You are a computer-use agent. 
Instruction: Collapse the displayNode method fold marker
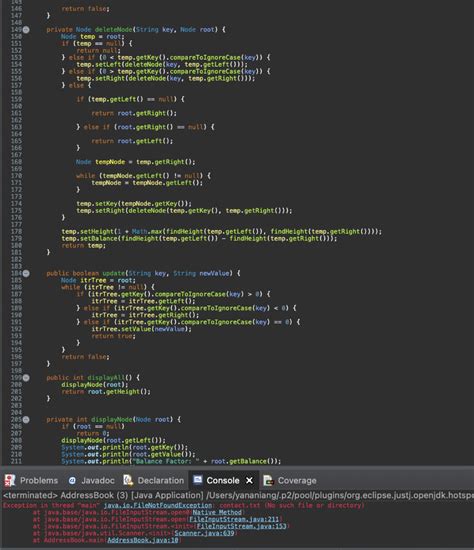pyautogui.click(x=26, y=420)
